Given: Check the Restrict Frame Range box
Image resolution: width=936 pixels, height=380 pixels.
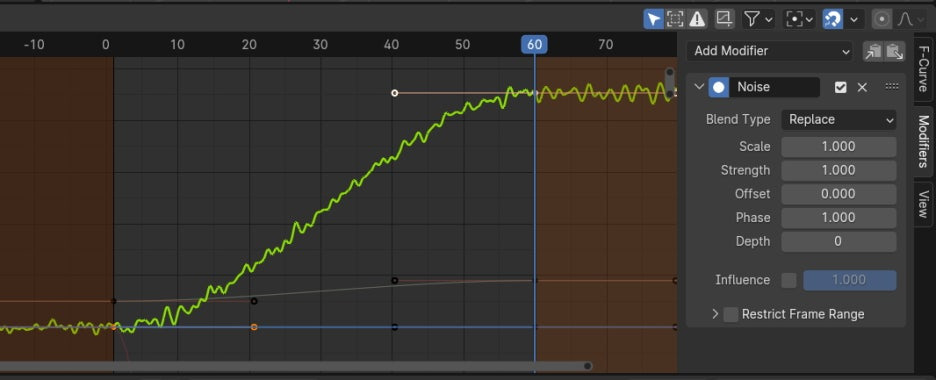Looking at the screenshot, I should click(x=731, y=314).
